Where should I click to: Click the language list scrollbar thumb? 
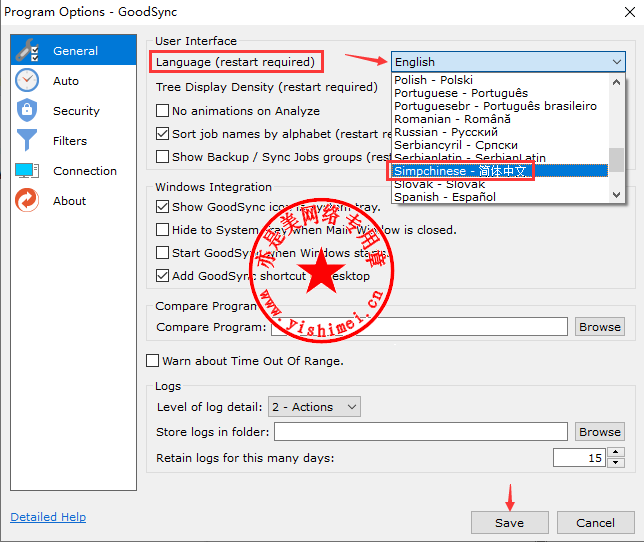click(616, 160)
